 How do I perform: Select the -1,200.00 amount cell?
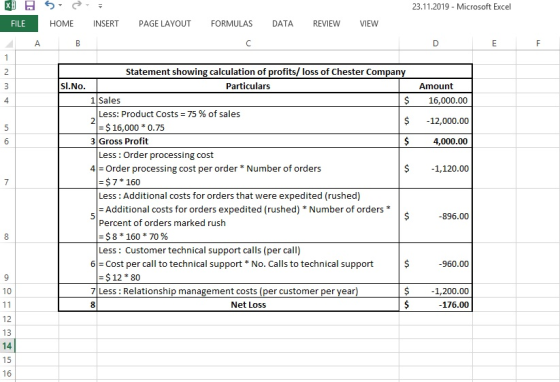tap(436, 291)
